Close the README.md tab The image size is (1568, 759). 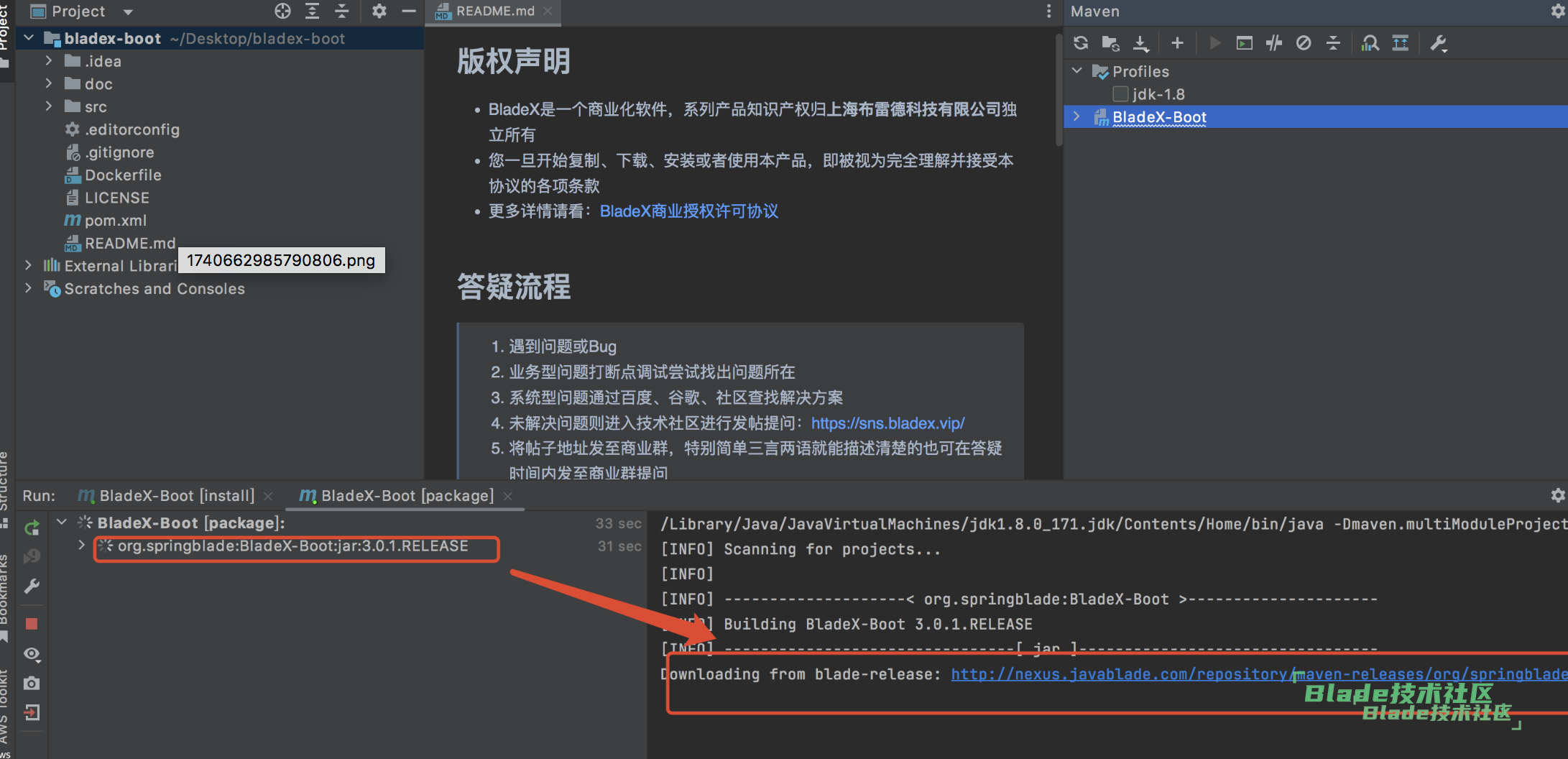click(x=548, y=11)
